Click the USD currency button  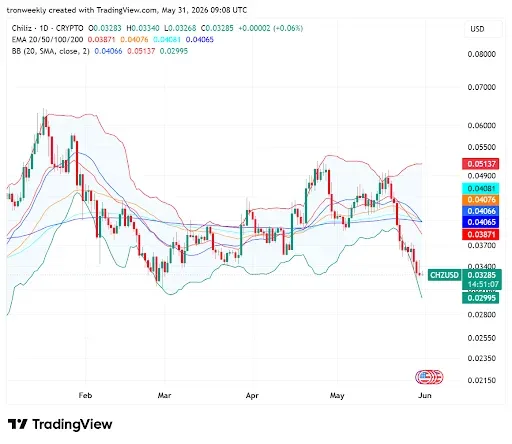(x=483, y=29)
